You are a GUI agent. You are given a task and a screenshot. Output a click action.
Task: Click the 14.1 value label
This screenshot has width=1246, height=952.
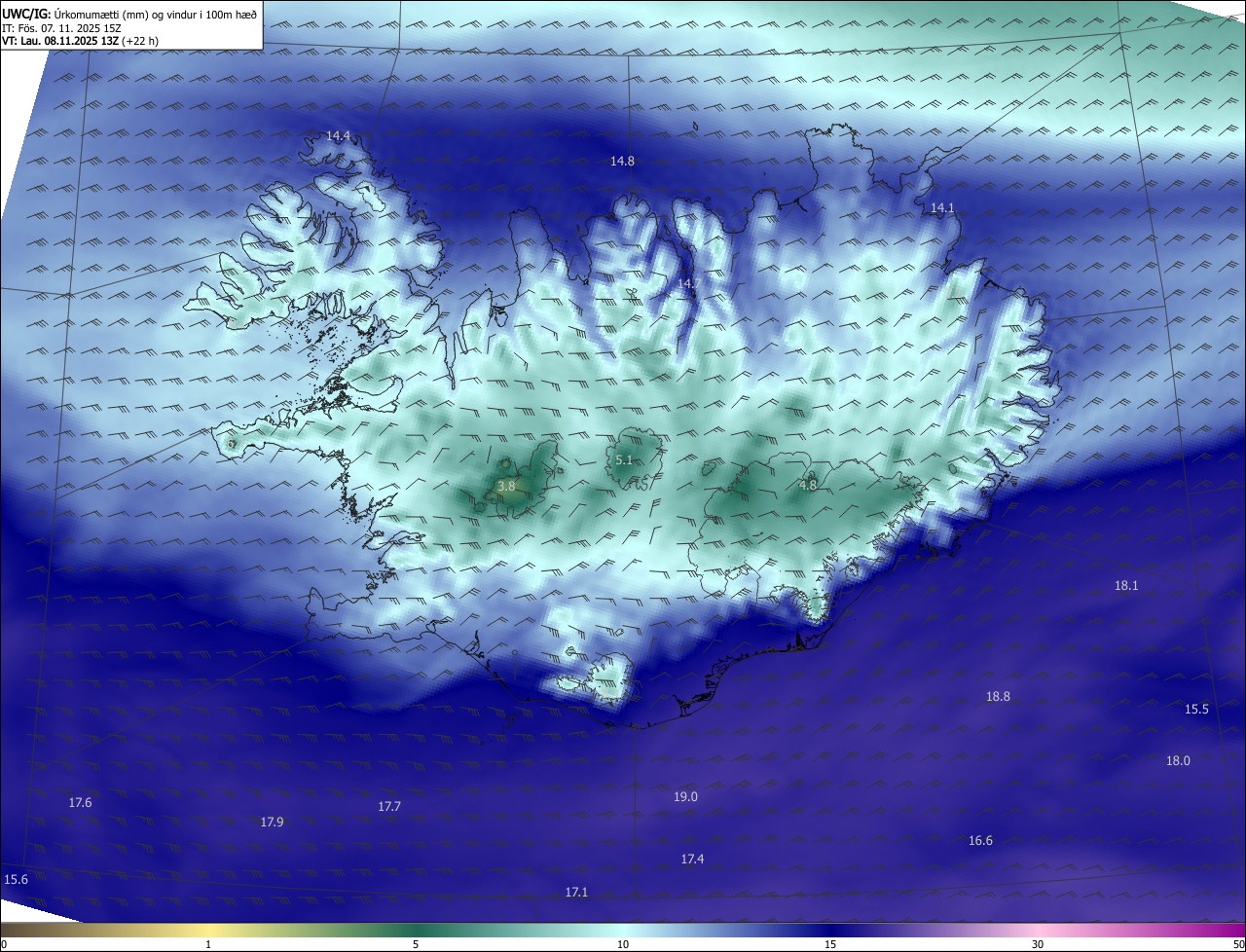[942, 208]
